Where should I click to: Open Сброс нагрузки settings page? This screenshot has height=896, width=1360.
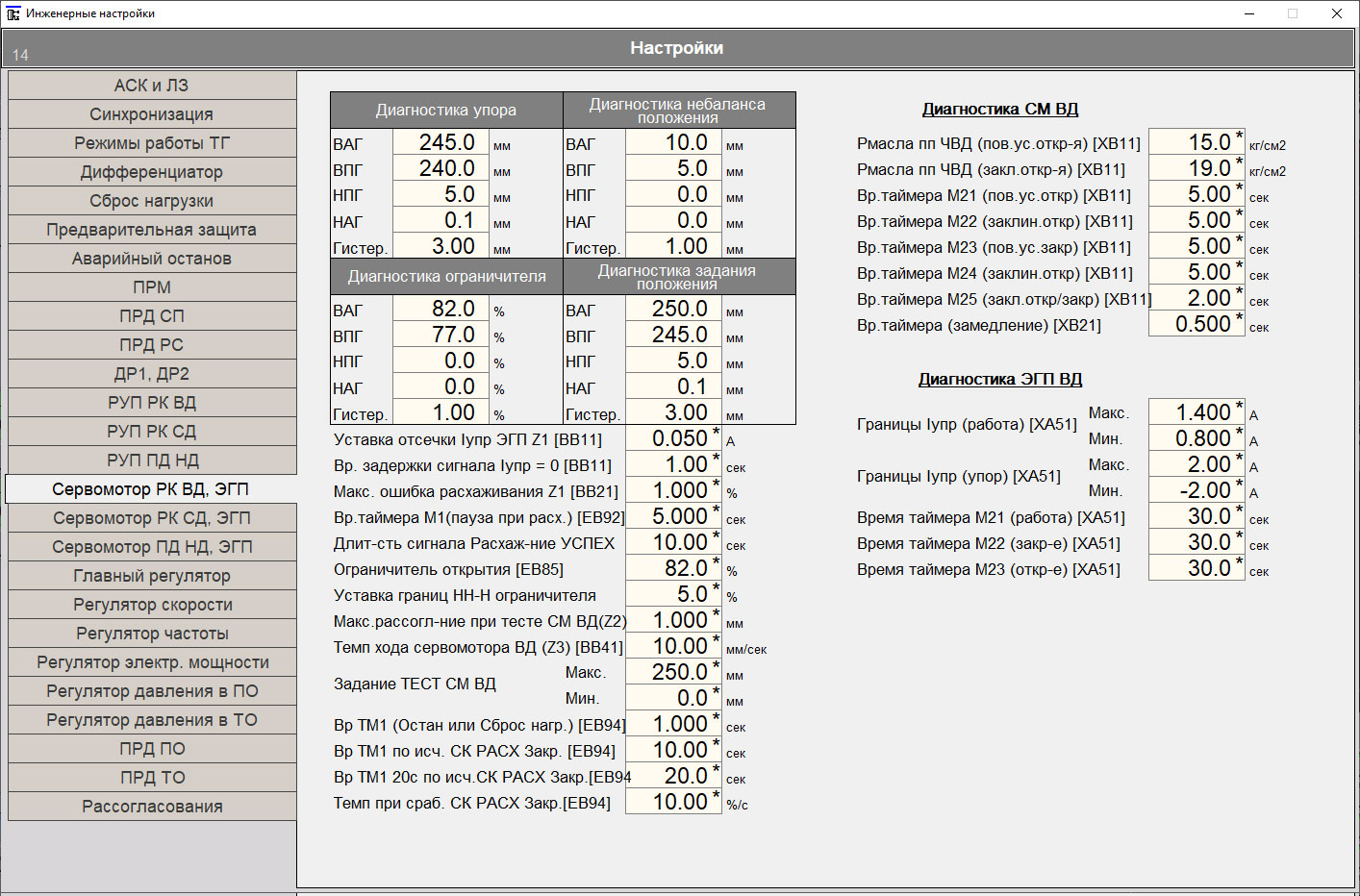click(x=152, y=201)
